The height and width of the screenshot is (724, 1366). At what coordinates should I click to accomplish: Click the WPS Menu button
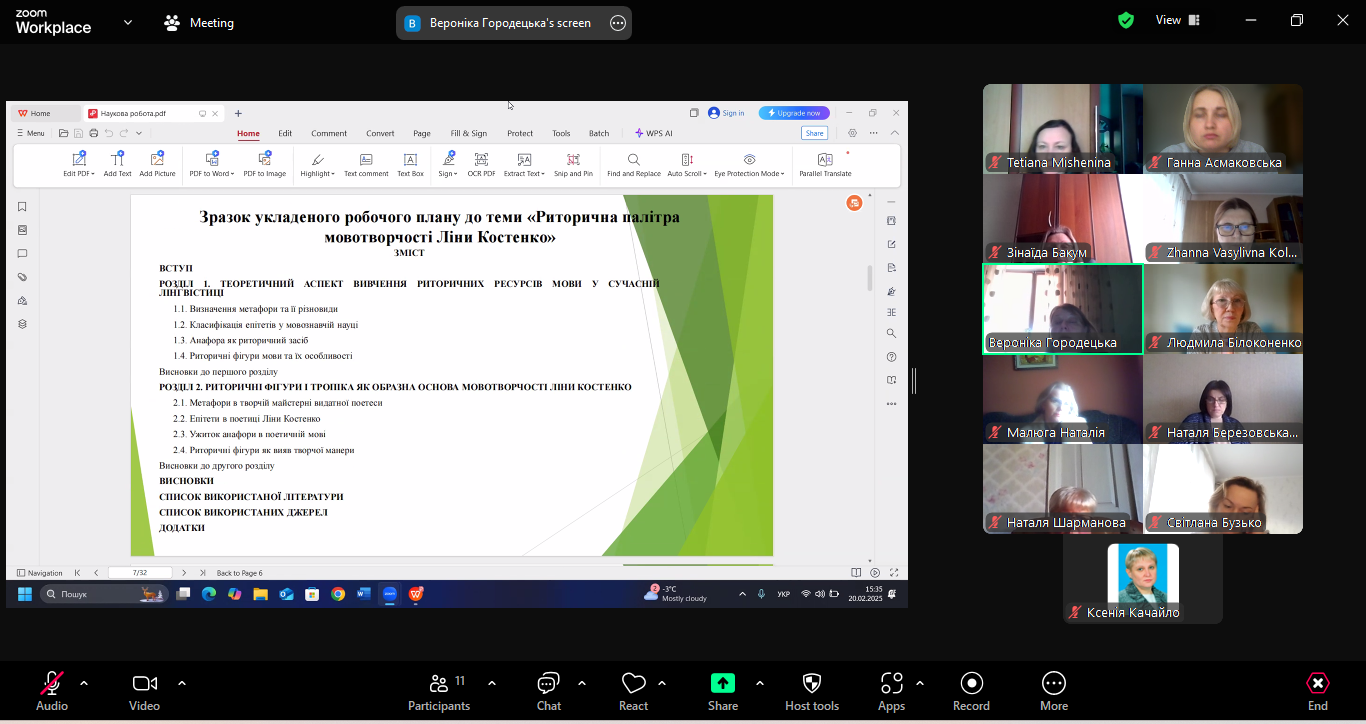(x=30, y=133)
